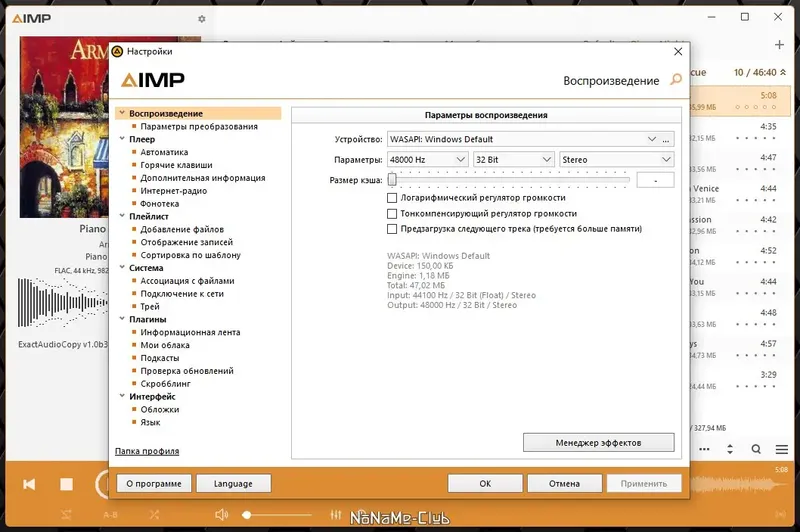Click cache size value field
Image resolution: width=800 pixels, height=532 pixels.
tap(655, 180)
